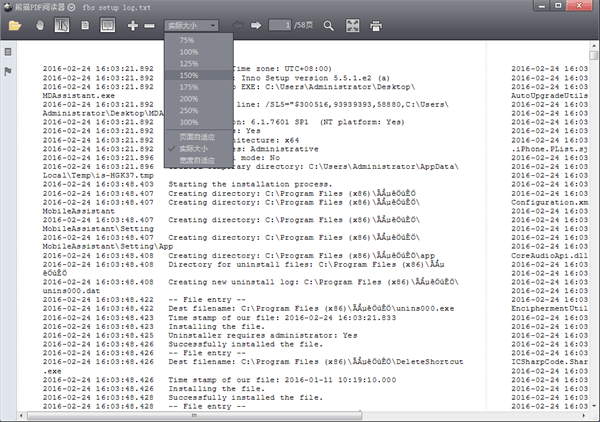Open the outline list panel in sidebar
Image resolution: width=600 pixels, height=422 pixels.
point(8,50)
